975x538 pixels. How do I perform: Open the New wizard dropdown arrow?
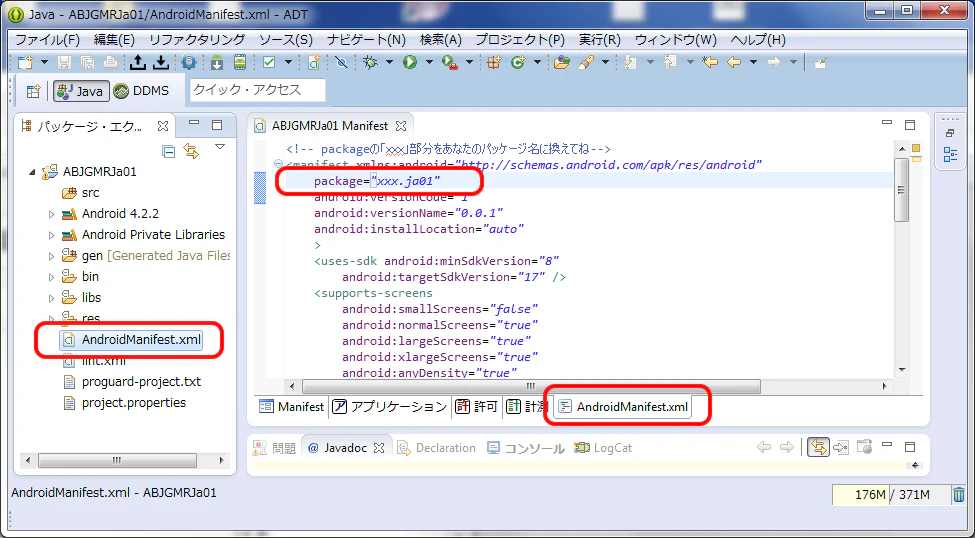coord(44,62)
